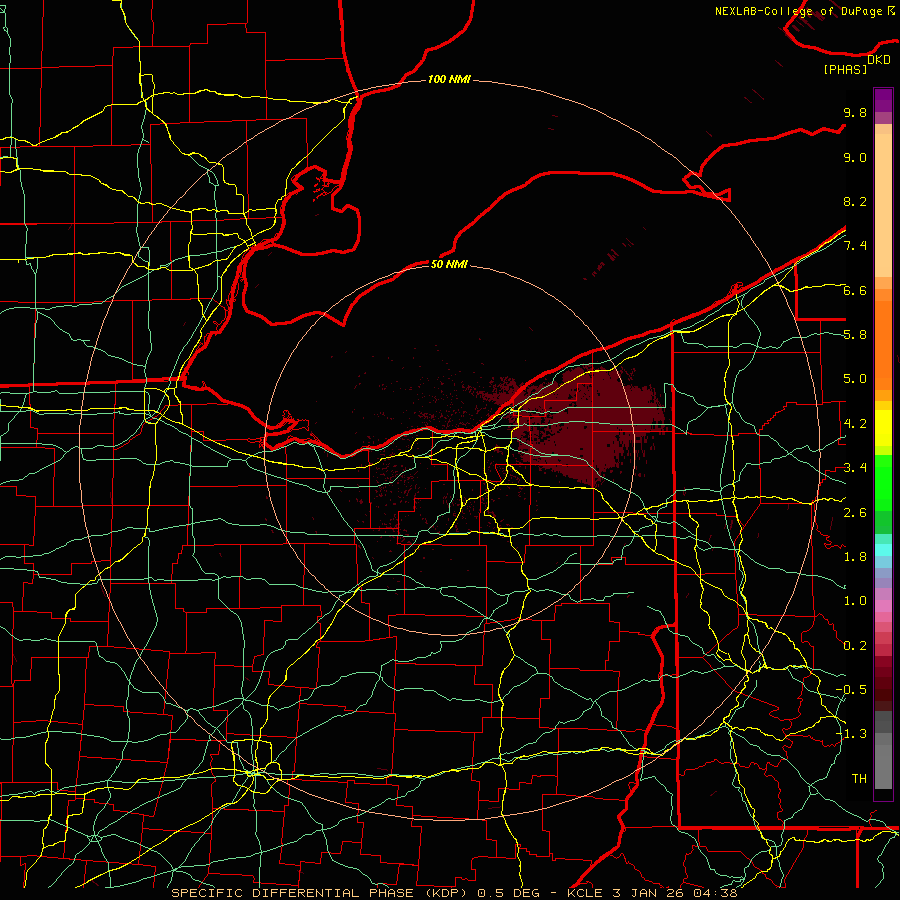Image resolution: width=900 pixels, height=900 pixels.
Task: Click the 1.8 value on the color scale
Action: (855, 557)
